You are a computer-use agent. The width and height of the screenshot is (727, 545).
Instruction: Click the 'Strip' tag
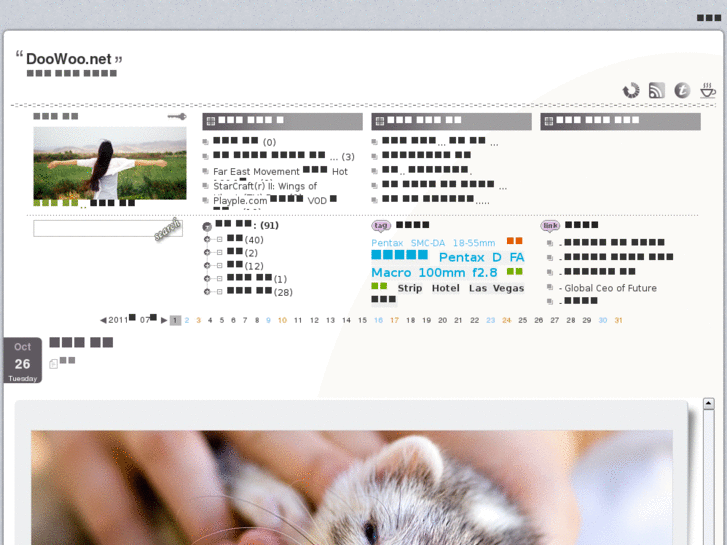click(x=410, y=288)
